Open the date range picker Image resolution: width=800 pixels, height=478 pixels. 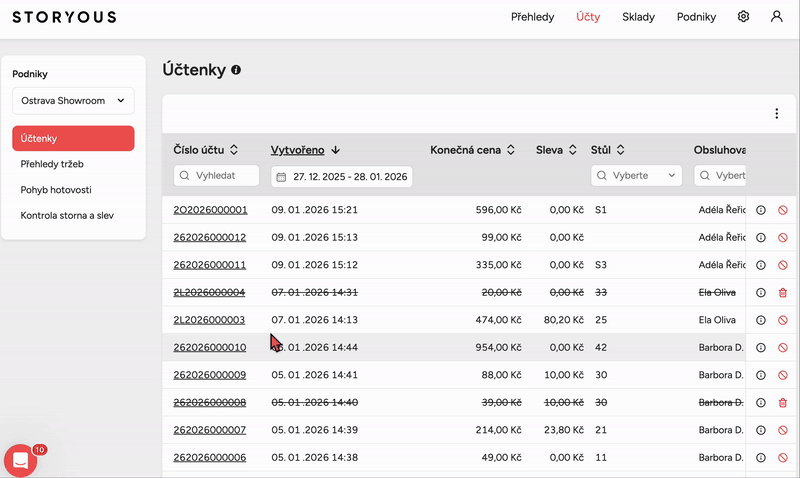pyautogui.click(x=342, y=177)
